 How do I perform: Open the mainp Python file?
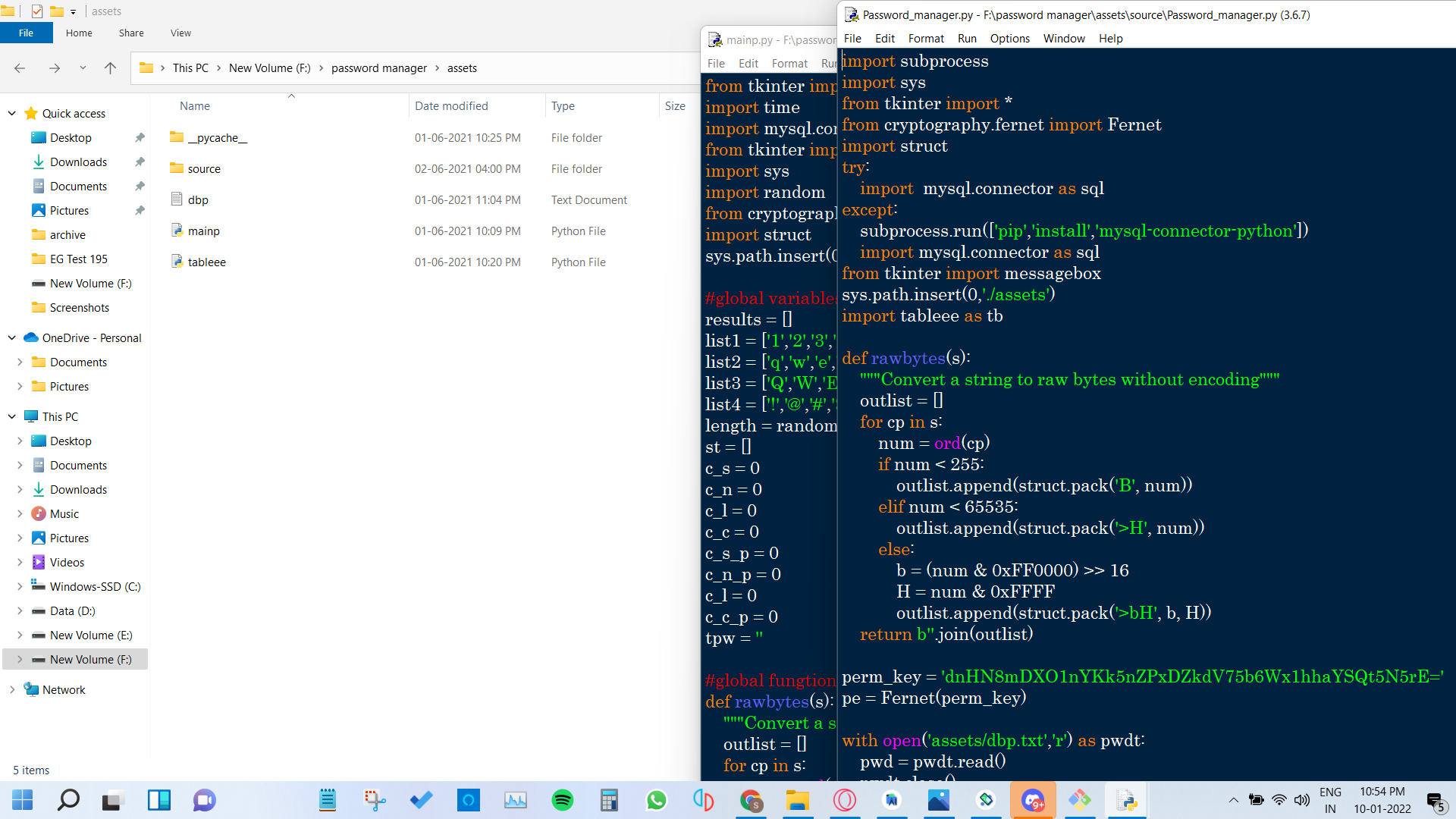(203, 231)
